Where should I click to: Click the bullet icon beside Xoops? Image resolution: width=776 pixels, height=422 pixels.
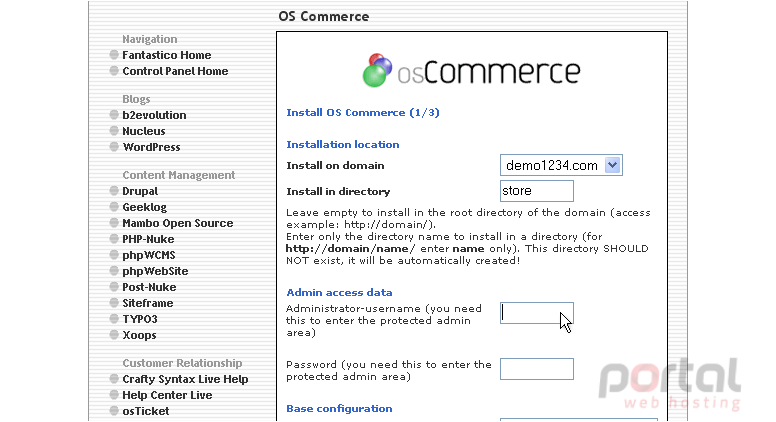[114, 334]
